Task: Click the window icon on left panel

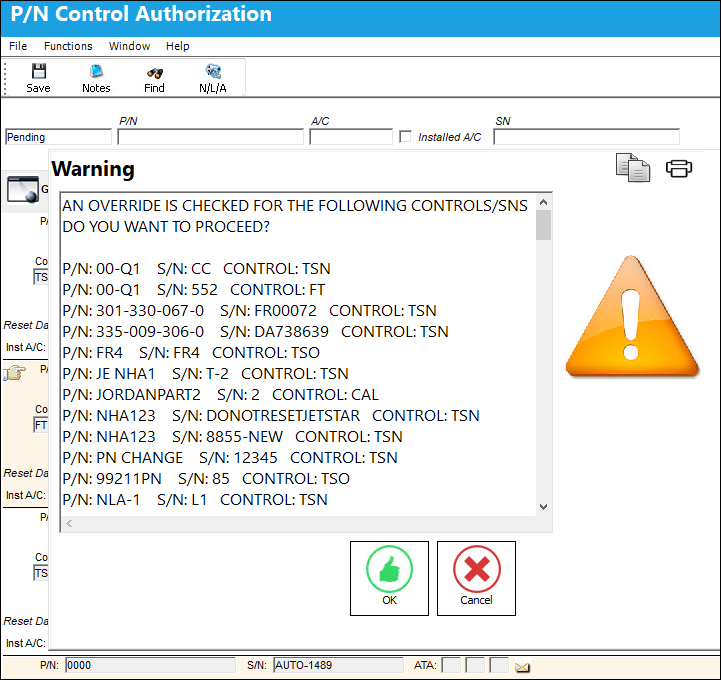Action: [23, 189]
